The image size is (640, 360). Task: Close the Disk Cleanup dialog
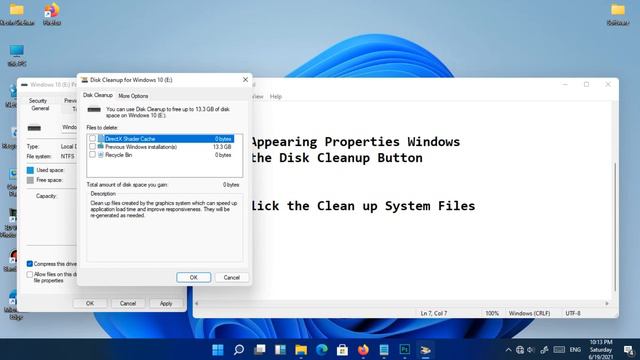pyautogui.click(x=245, y=80)
